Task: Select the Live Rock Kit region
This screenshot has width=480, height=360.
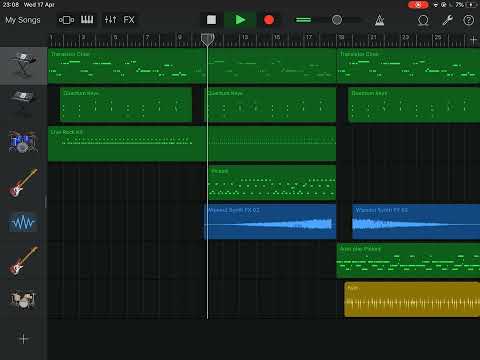Action: click(192, 144)
